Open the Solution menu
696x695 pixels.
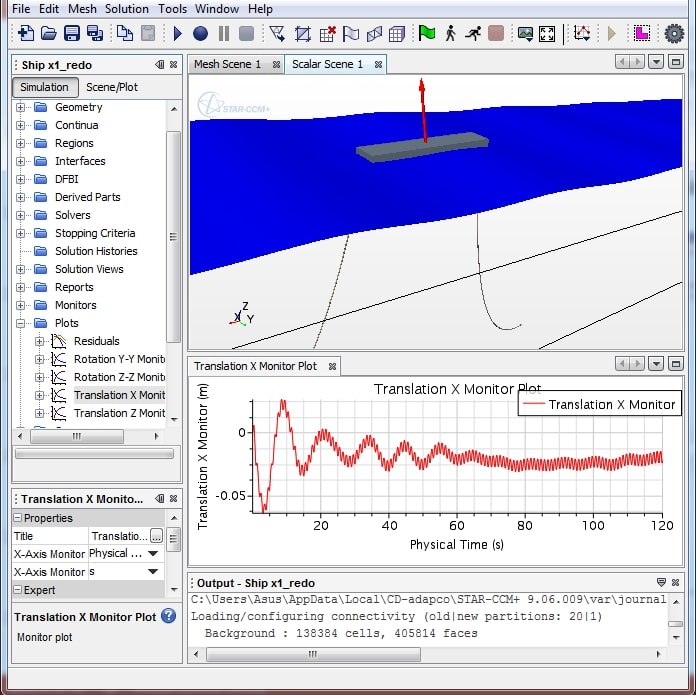(x=127, y=8)
